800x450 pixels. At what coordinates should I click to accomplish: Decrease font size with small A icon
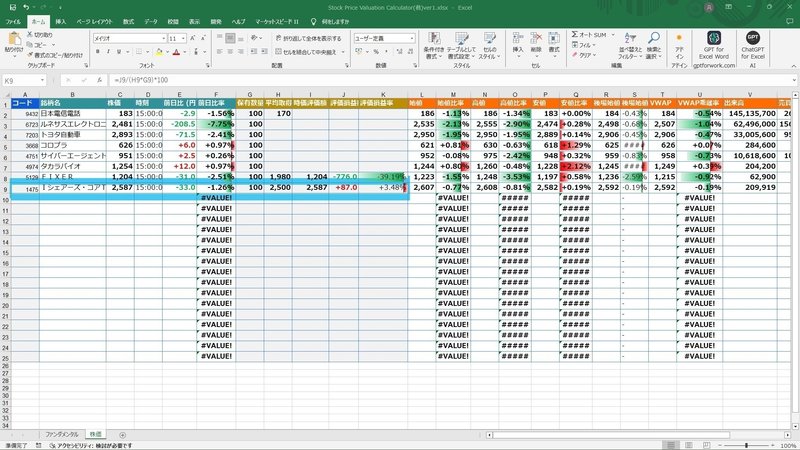click(x=203, y=38)
